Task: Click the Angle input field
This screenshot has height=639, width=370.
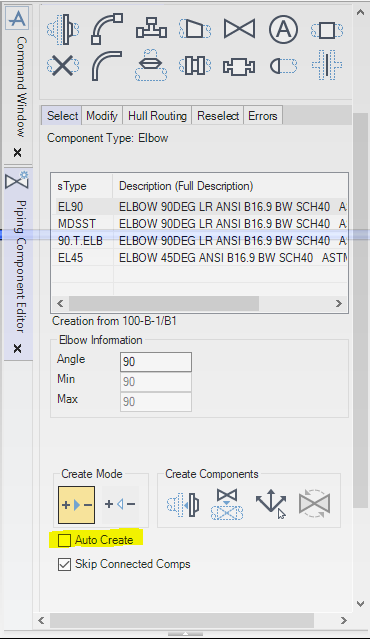Action: (156, 362)
